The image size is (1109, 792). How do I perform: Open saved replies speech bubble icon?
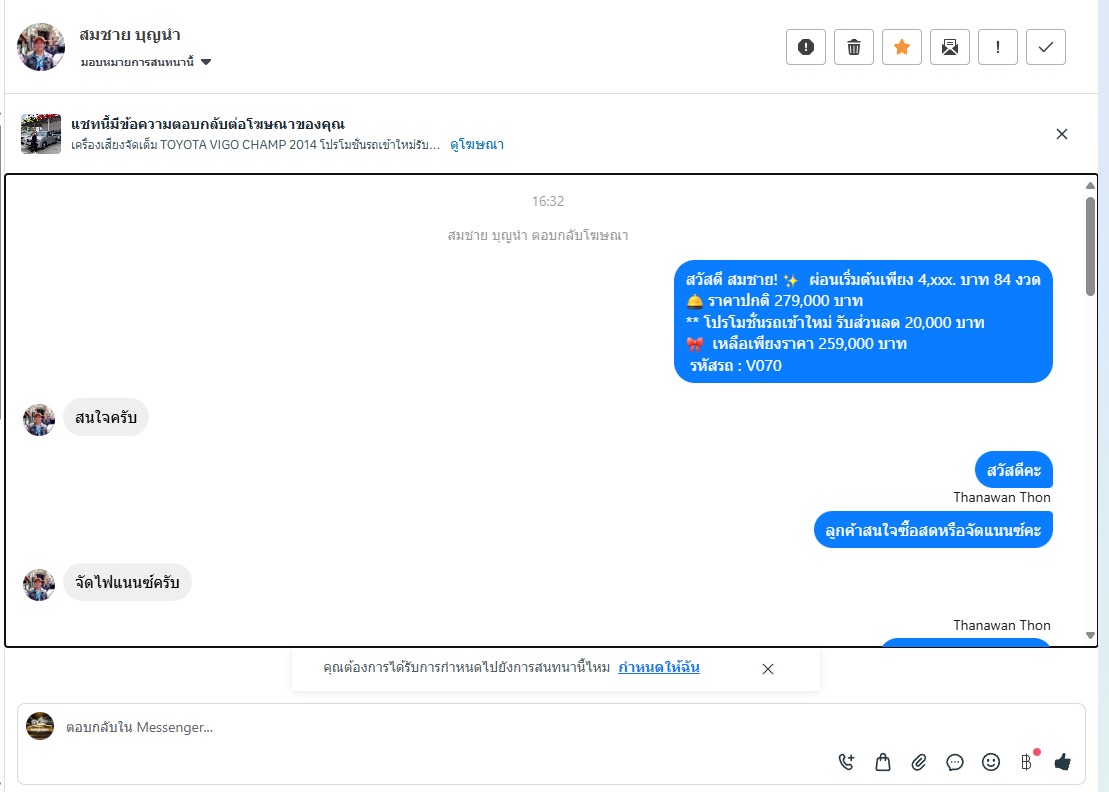pyautogui.click(x=955, y=762)
